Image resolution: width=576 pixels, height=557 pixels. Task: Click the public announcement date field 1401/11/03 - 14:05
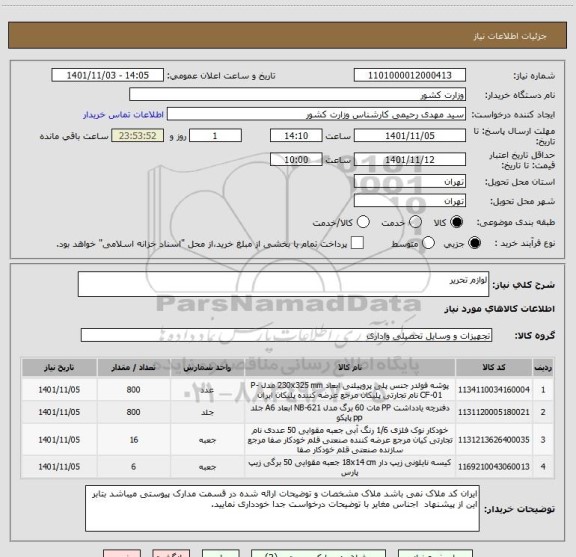(x=108, y=75)
